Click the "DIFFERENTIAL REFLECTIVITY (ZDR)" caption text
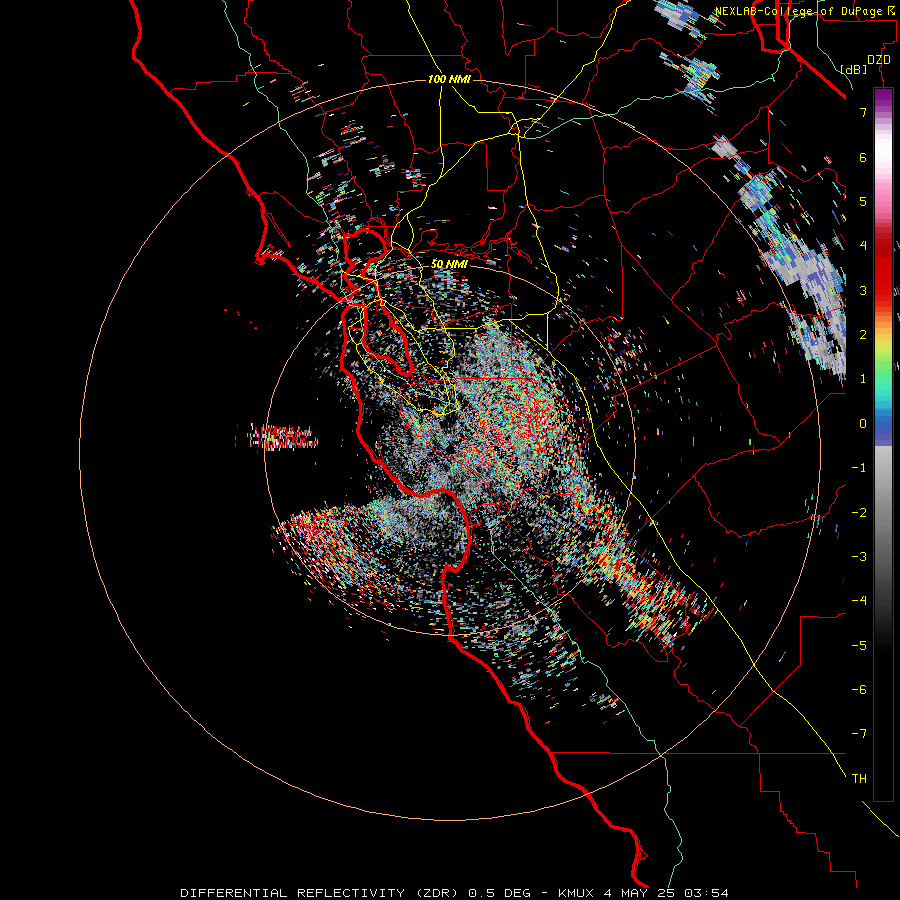 click(319, 893)
